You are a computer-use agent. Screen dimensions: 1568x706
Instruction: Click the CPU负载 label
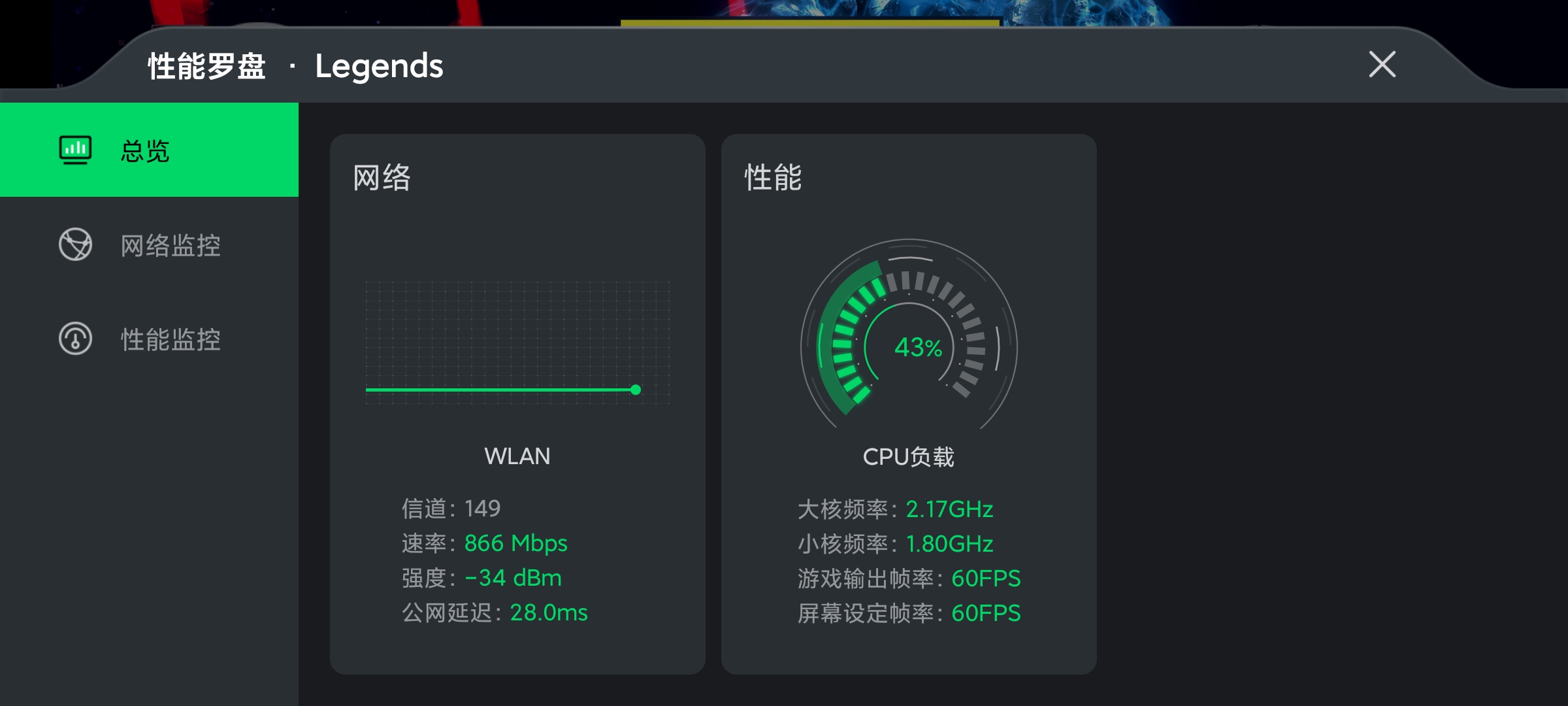908,456
